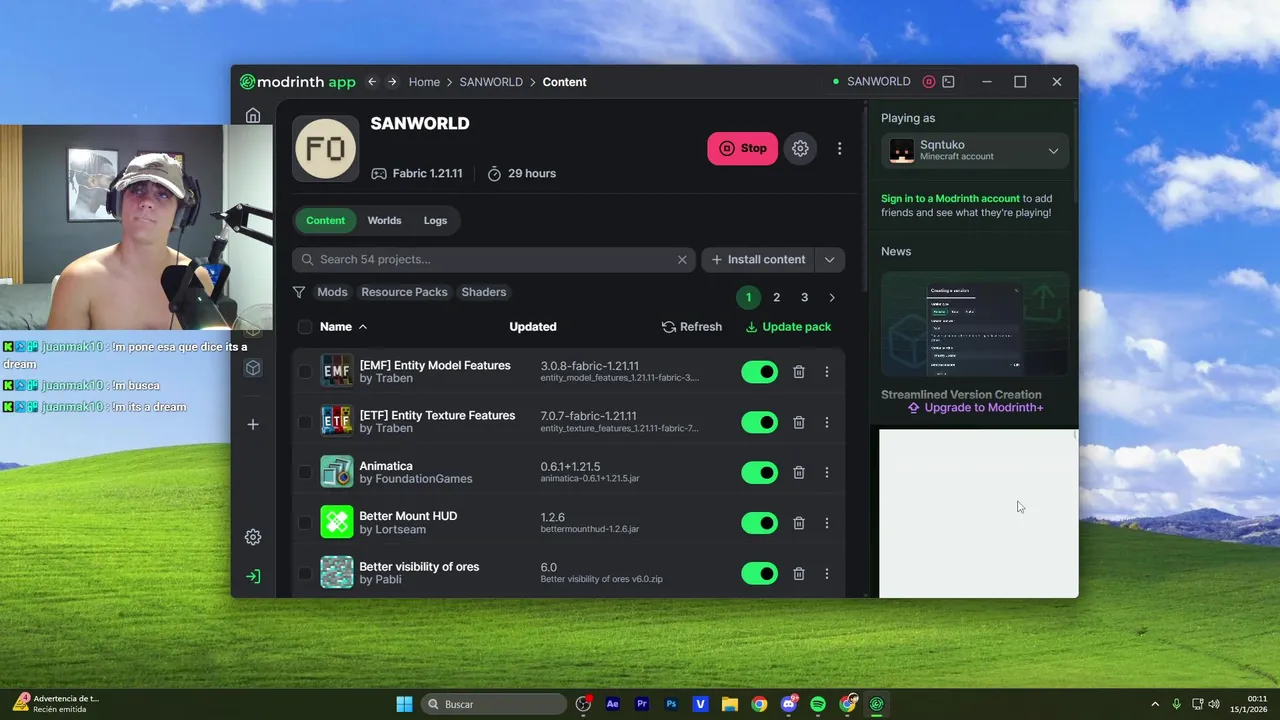Clear the search field with X icon
1280x720 pixels.
[x=682, y=260]
